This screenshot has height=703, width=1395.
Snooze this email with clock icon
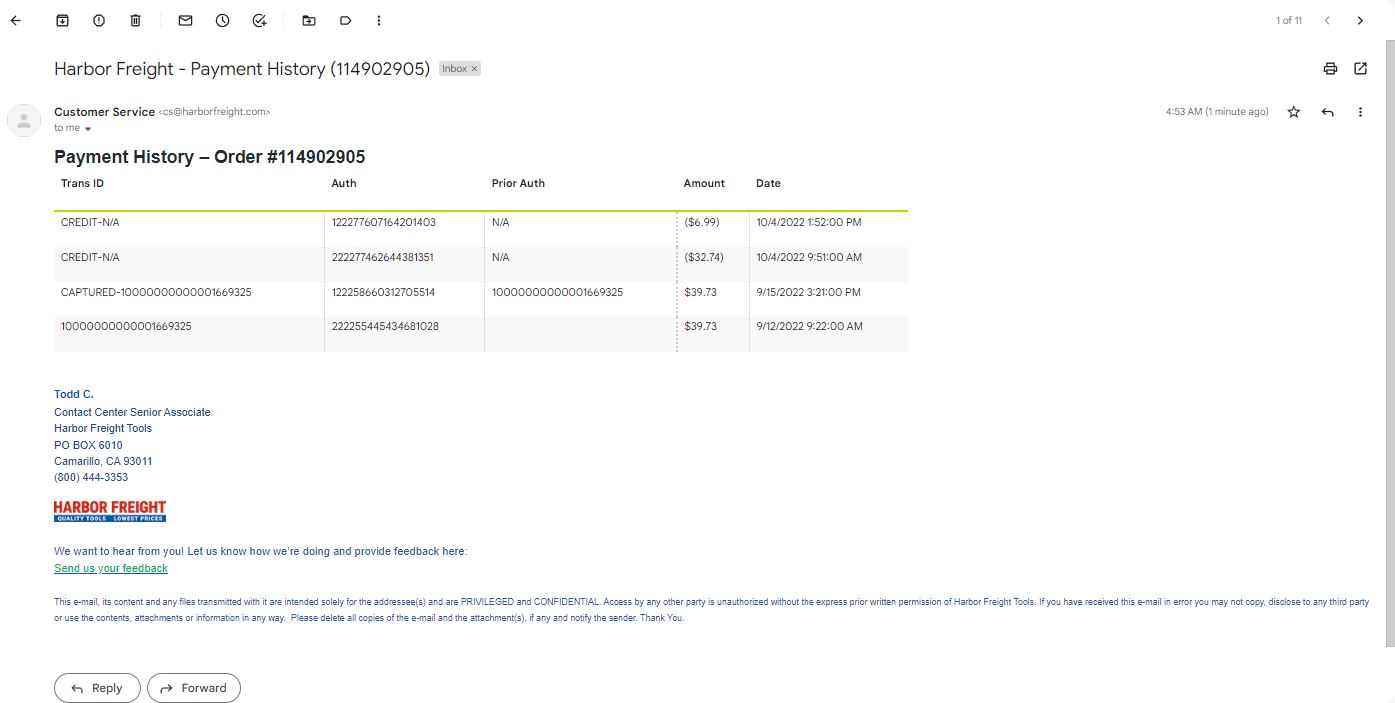222,20
